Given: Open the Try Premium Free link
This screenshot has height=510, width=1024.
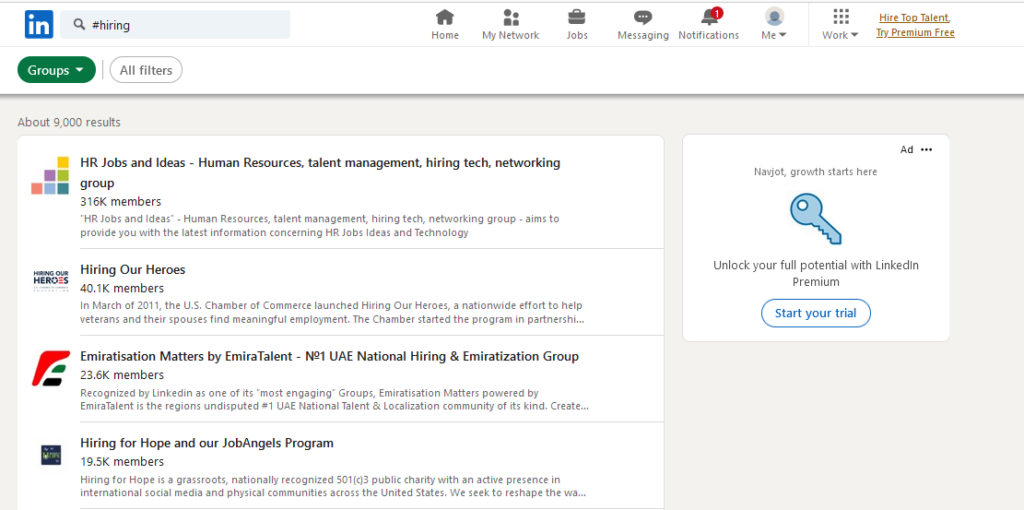Looking at the screenshot, I should 915,33.
